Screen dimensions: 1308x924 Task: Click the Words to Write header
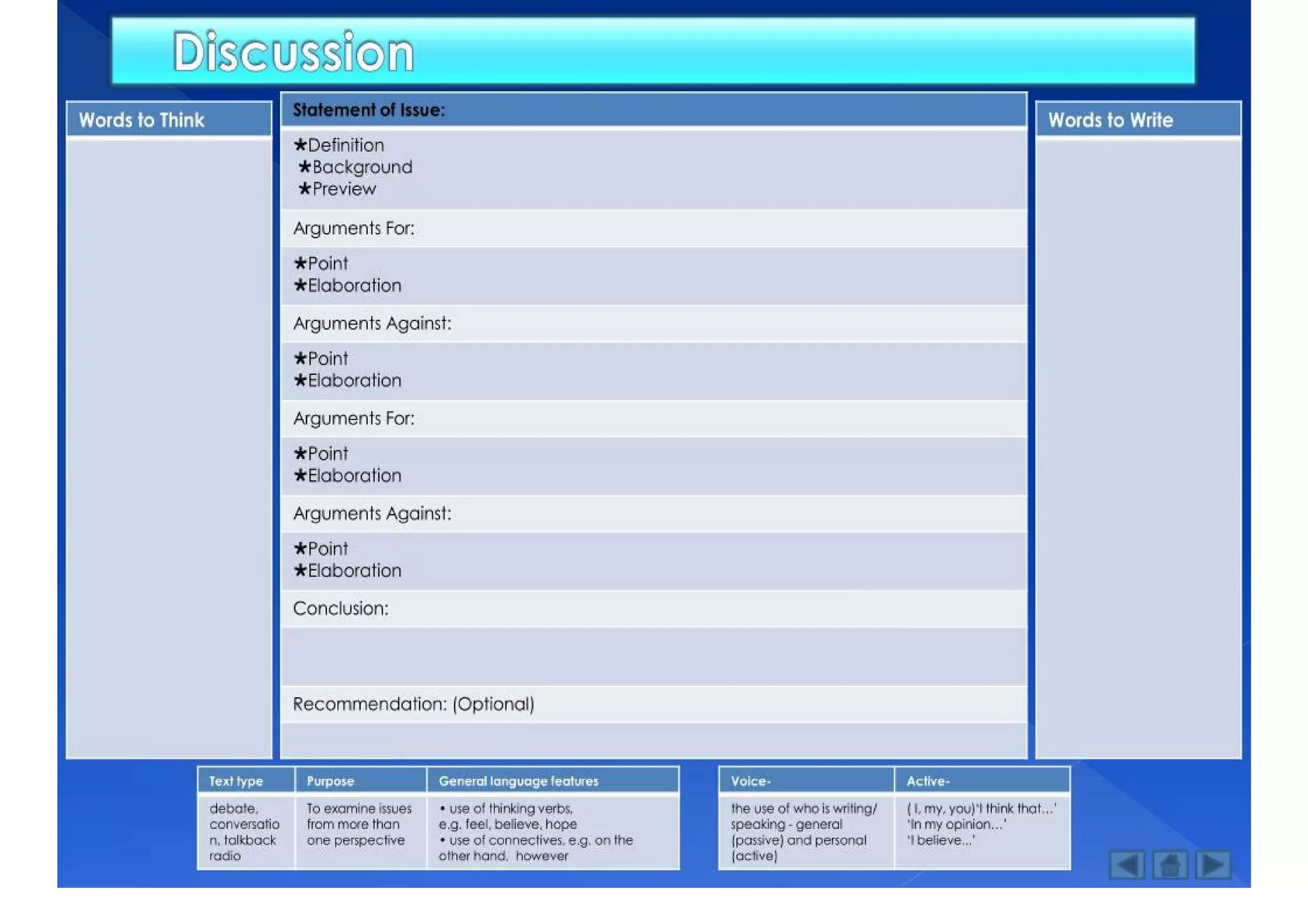pos(1138,119)
